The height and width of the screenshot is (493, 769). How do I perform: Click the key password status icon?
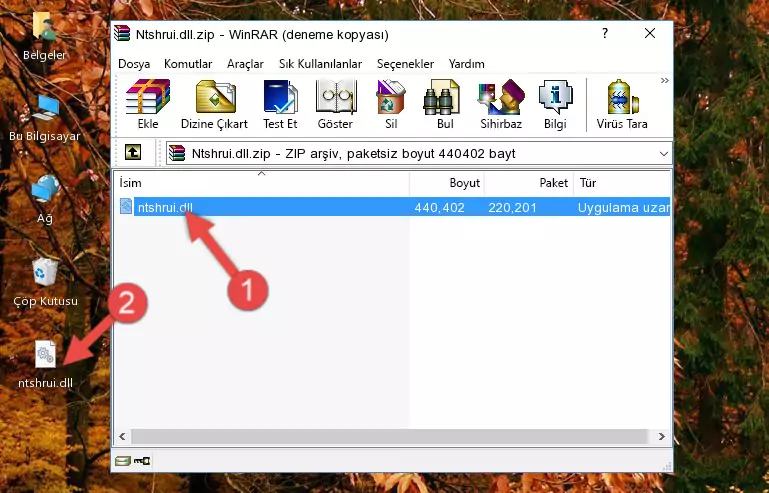pos(142,461)
